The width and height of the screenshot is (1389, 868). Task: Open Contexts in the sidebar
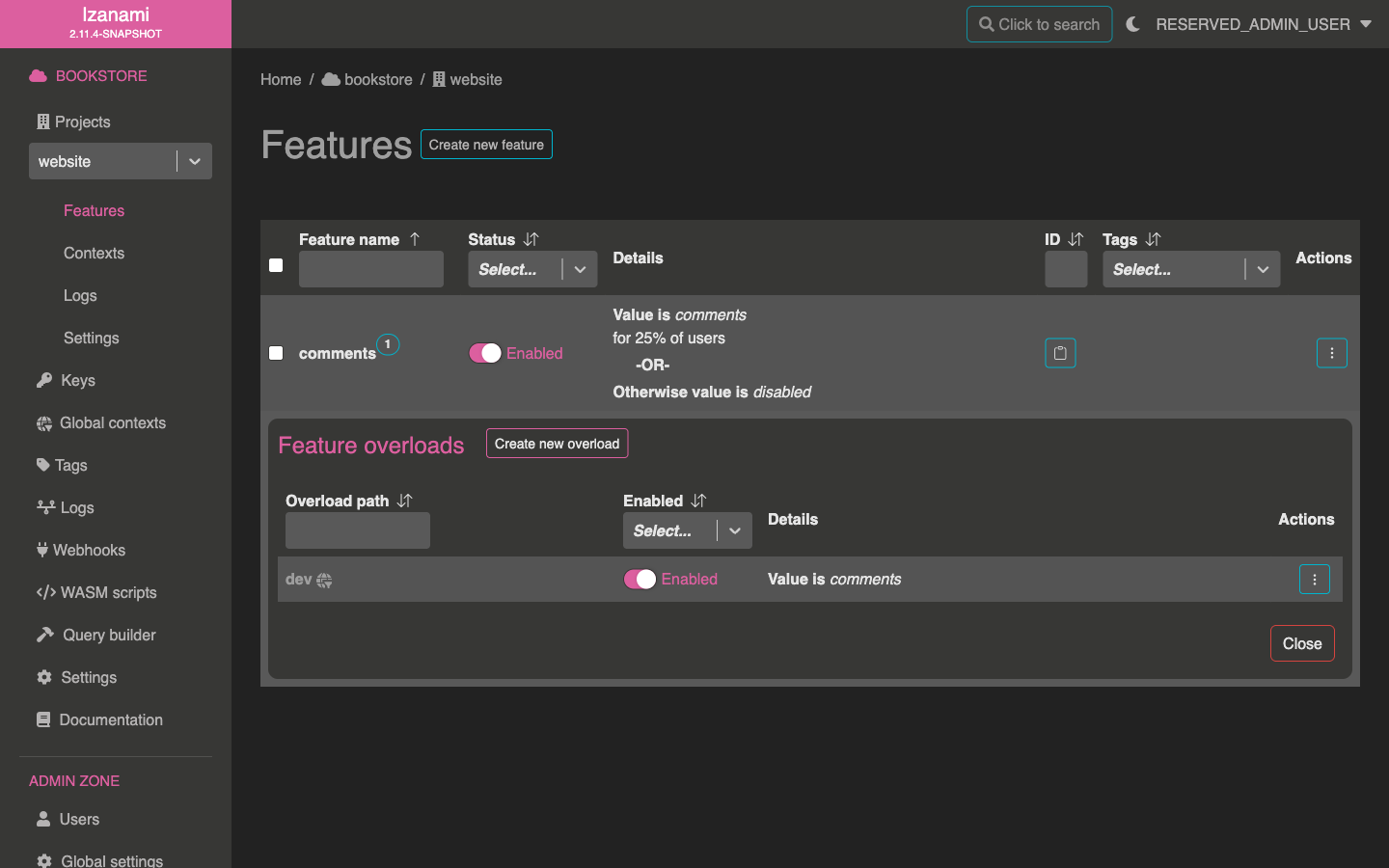[94, 253]
